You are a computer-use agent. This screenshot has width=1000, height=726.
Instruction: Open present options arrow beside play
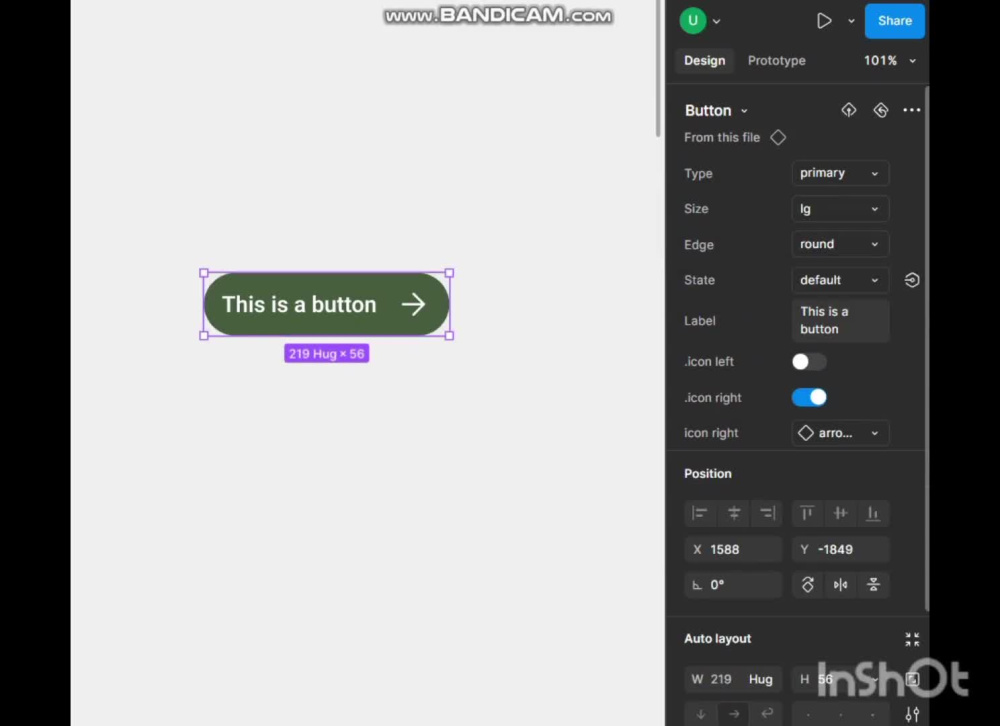click(x=851, y=21)
